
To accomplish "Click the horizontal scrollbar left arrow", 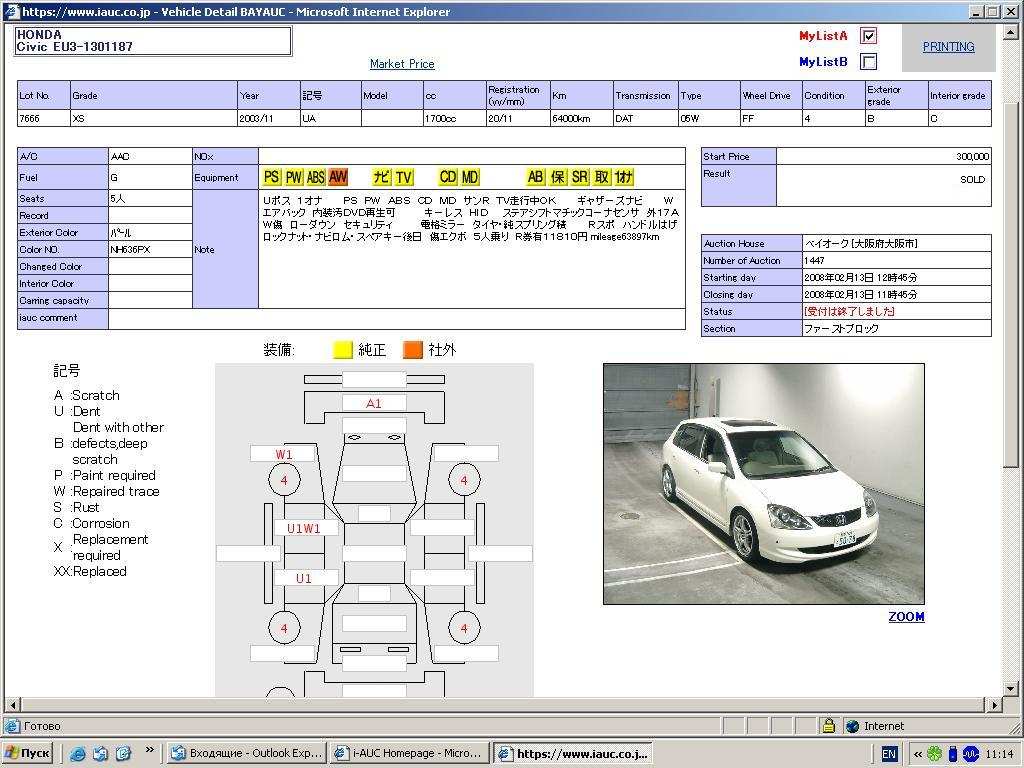I will 12,705.
